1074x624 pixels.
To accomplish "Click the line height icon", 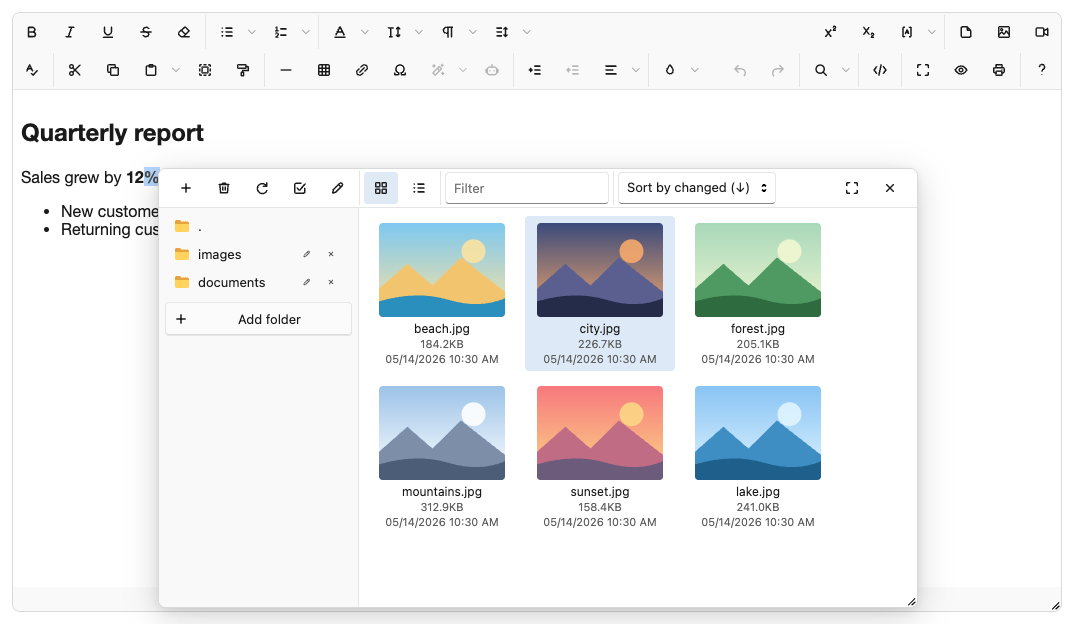I will coord(502,32).
